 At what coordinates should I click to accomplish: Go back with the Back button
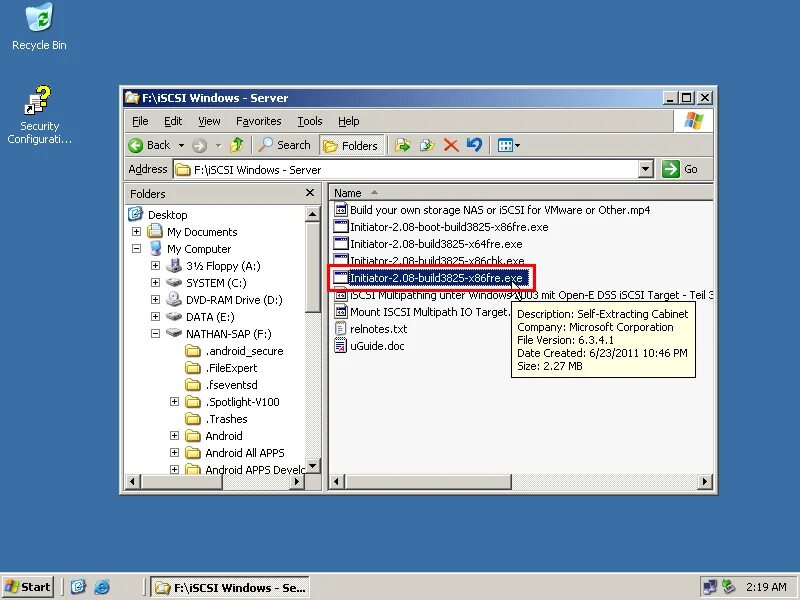[151, 145]
